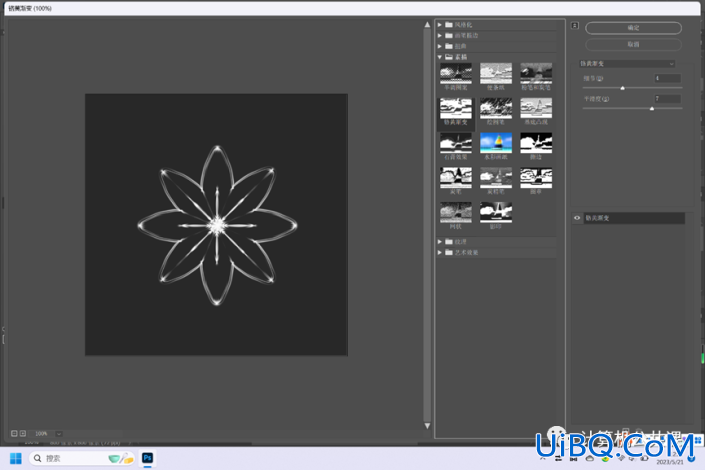Select the 绘图笔 (Graphic Pen) filter thumbnail

(x=495, y=108)
